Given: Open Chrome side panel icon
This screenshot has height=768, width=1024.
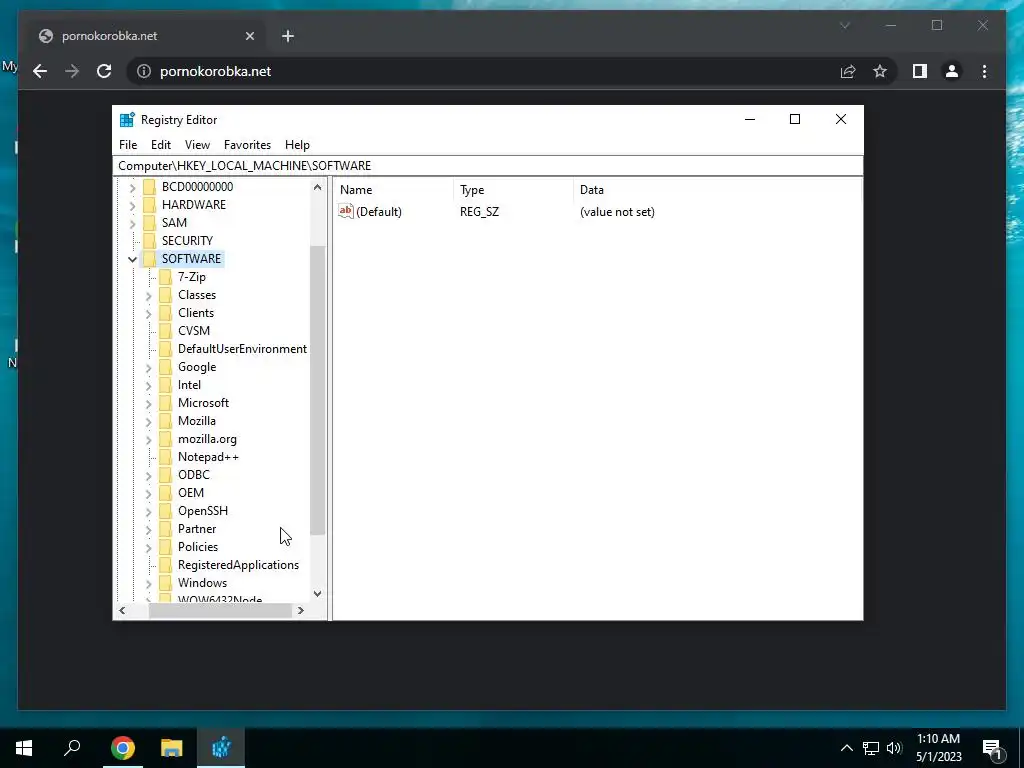Looking at the screenshot, I should point(920,71).
